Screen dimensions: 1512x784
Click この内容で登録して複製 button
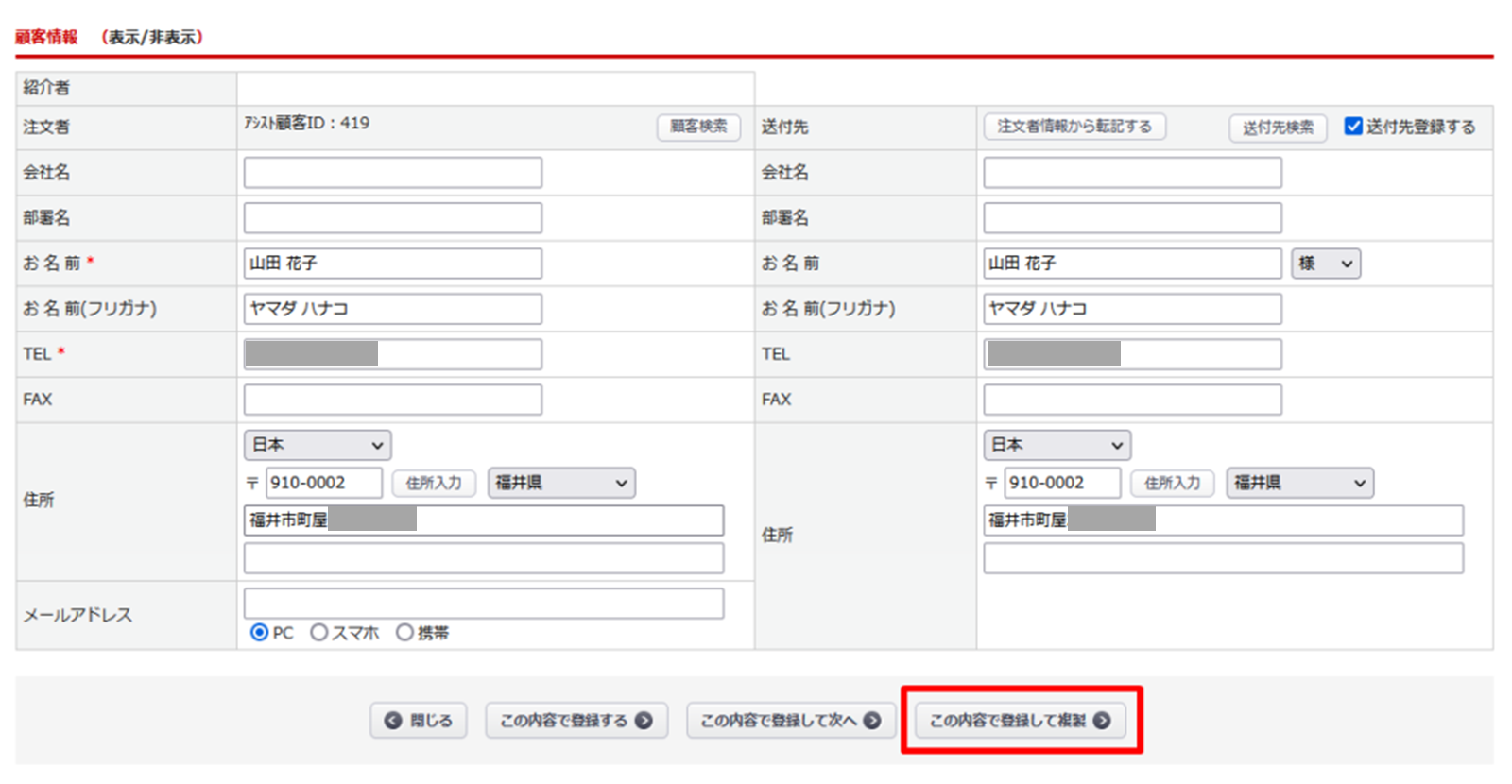pos(1020,721)
